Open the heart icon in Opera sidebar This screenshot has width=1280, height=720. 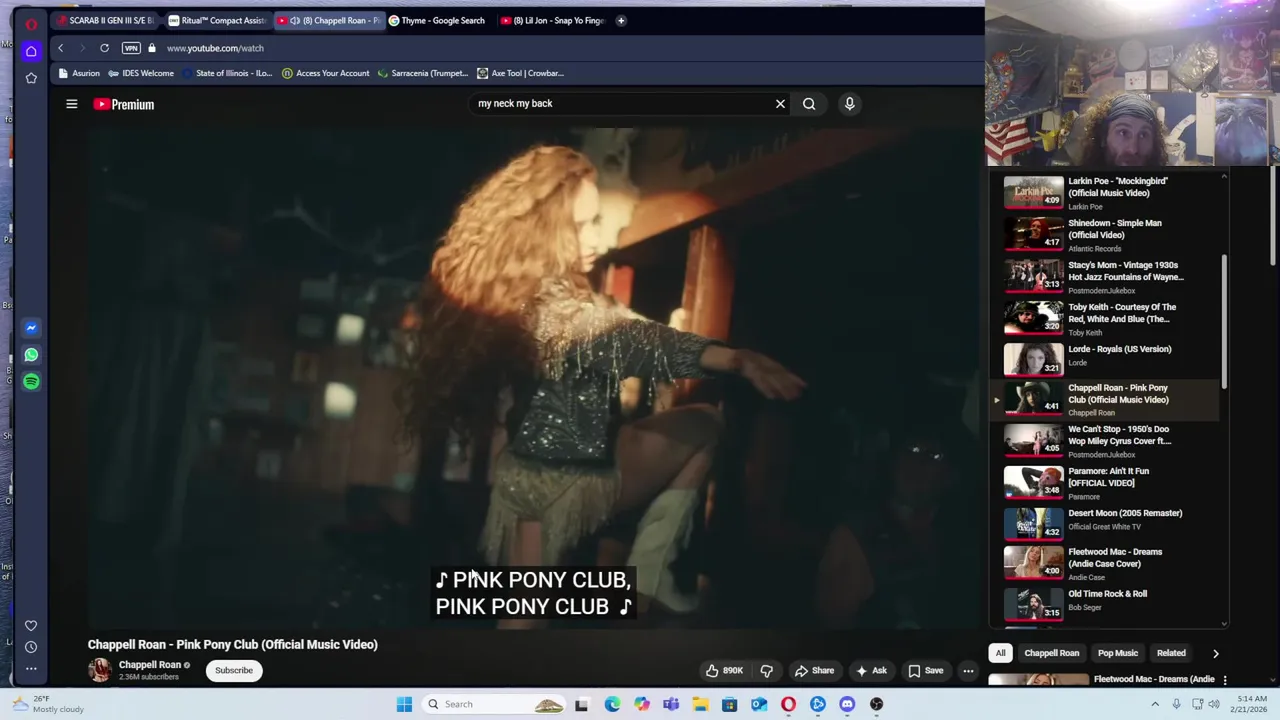tap(31, 626)
